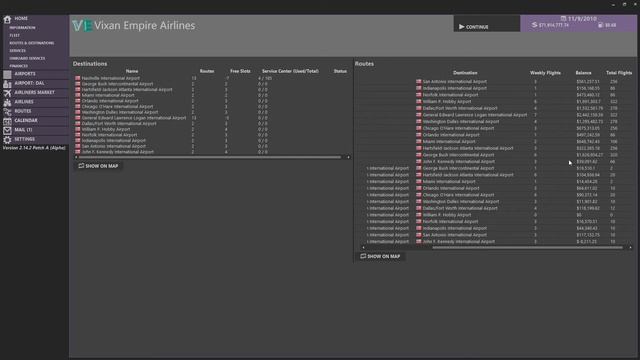
Task: Open Services submenu under Home
Action: click(18, 51)
